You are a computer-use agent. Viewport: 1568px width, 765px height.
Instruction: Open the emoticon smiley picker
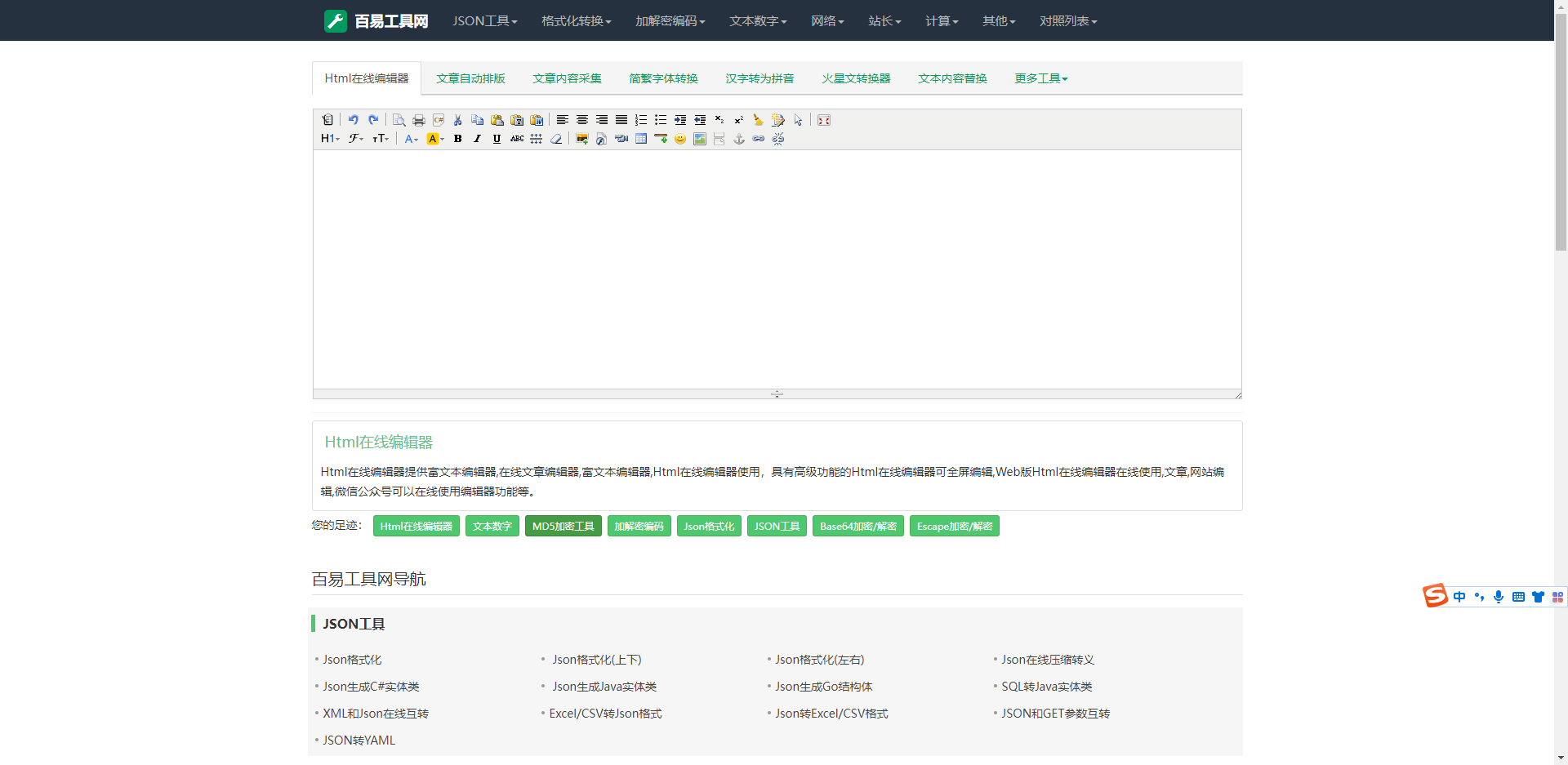coord(680,139)
